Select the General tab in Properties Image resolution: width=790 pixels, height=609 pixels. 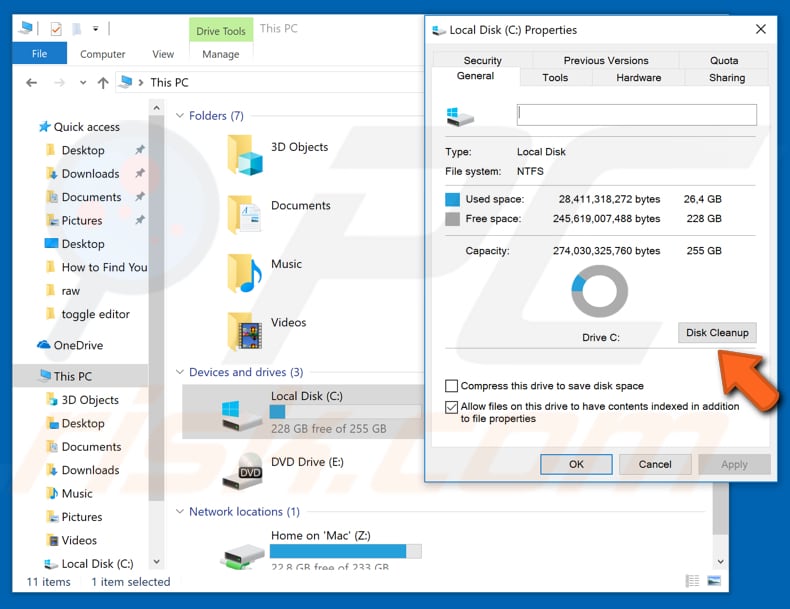tap(475, 76)
